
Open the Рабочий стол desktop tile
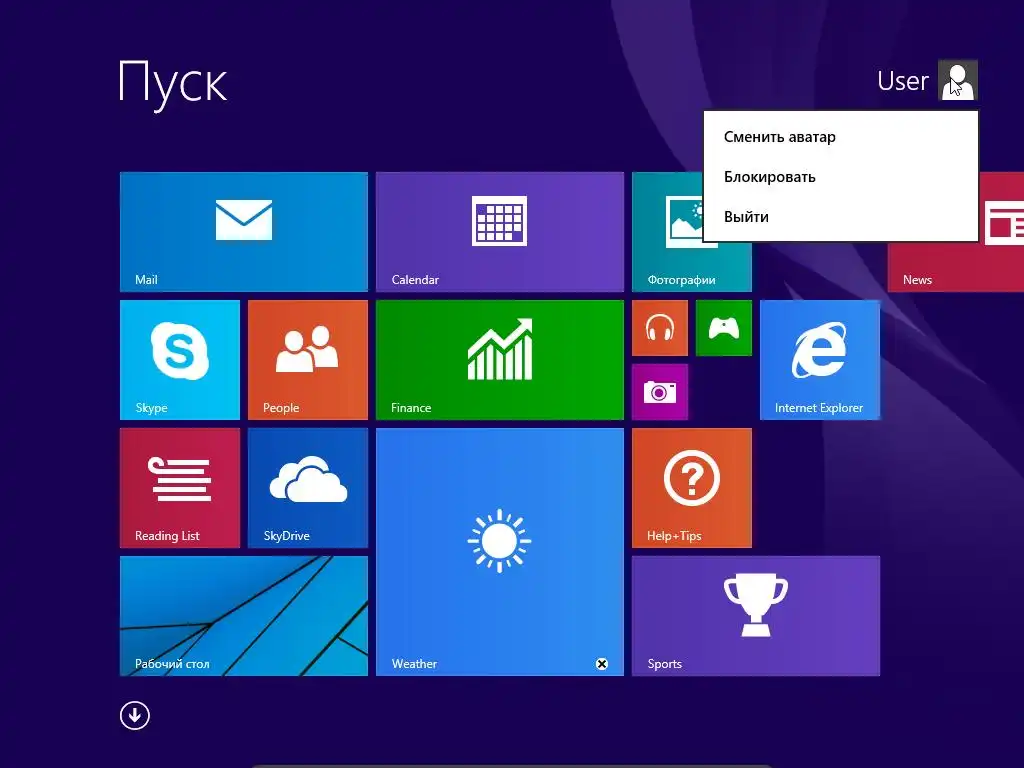[244, 616]
